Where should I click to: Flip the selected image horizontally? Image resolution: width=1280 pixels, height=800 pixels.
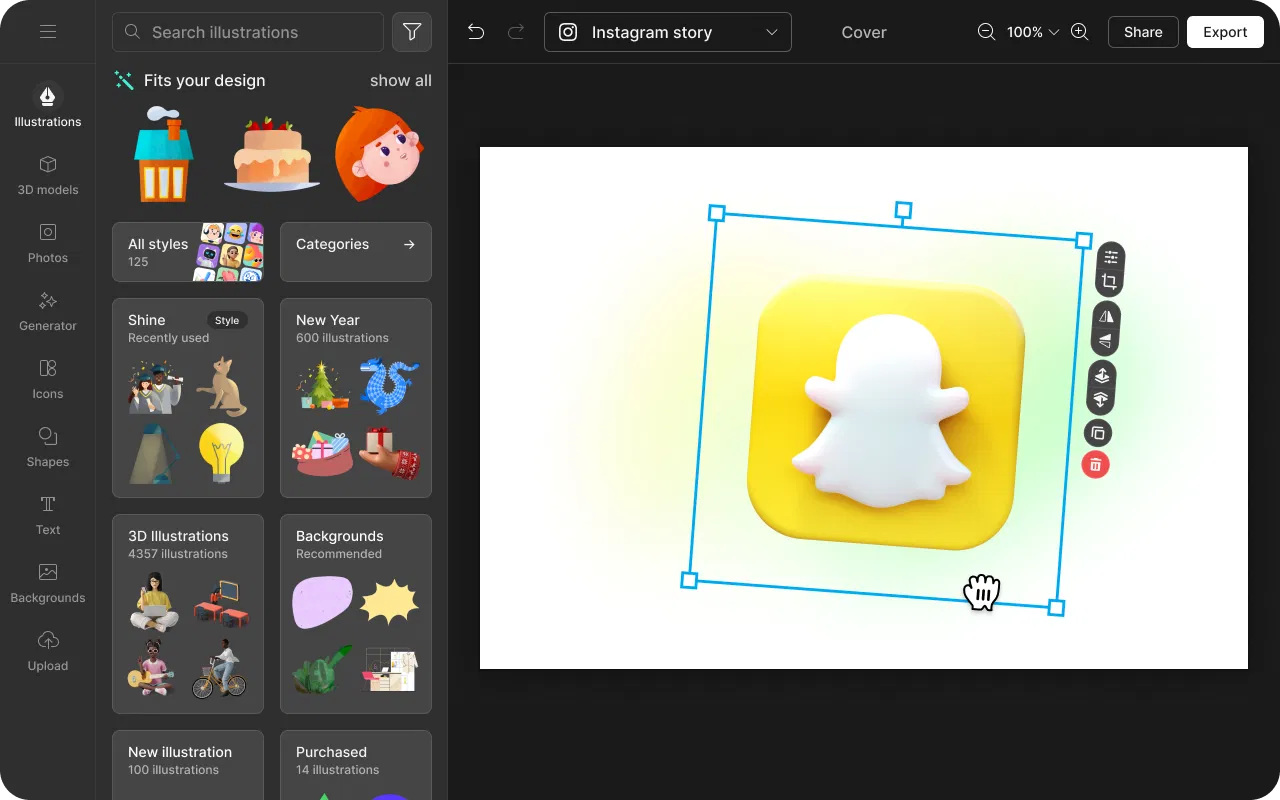(1106, 316)
